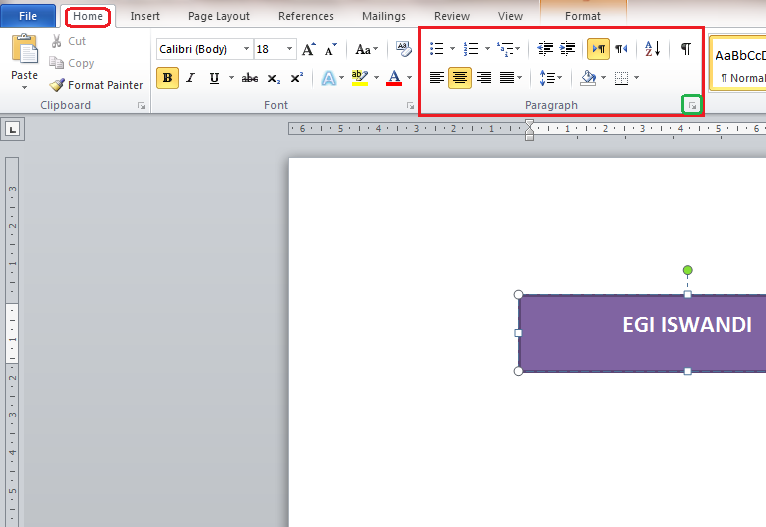The height and width of the screenshot is (527, 766).
Task: Click the Line Spacing icon
Action: point(547,78)
